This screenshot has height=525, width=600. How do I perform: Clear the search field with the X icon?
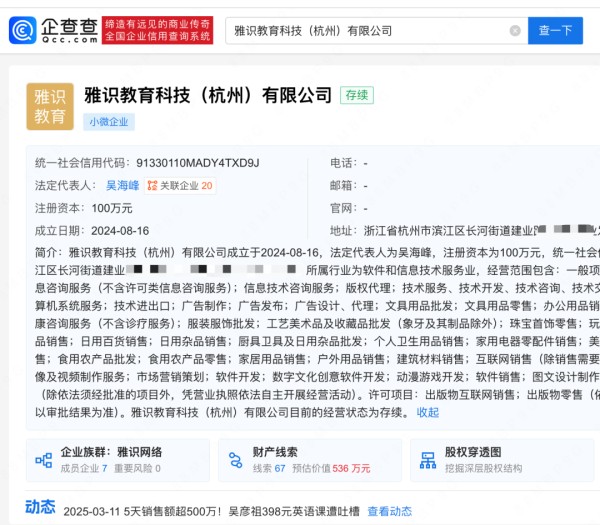[515, 31]
